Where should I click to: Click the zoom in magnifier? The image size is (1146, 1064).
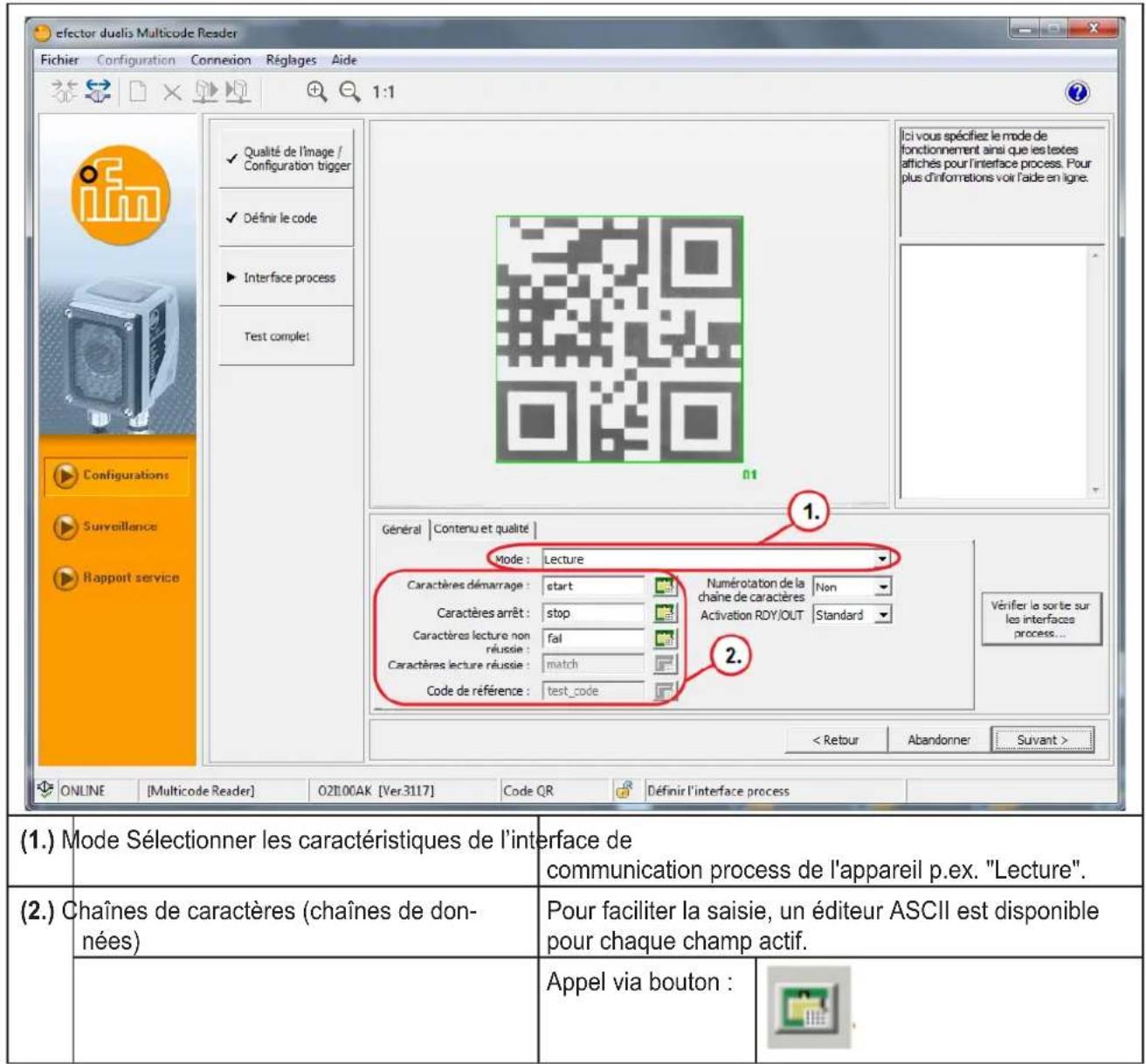pyautogui.click(x=316, y=91)
